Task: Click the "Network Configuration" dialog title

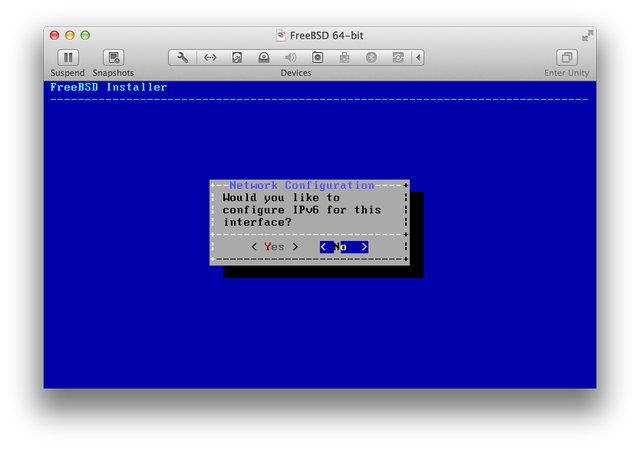Action: pos(302,185)
